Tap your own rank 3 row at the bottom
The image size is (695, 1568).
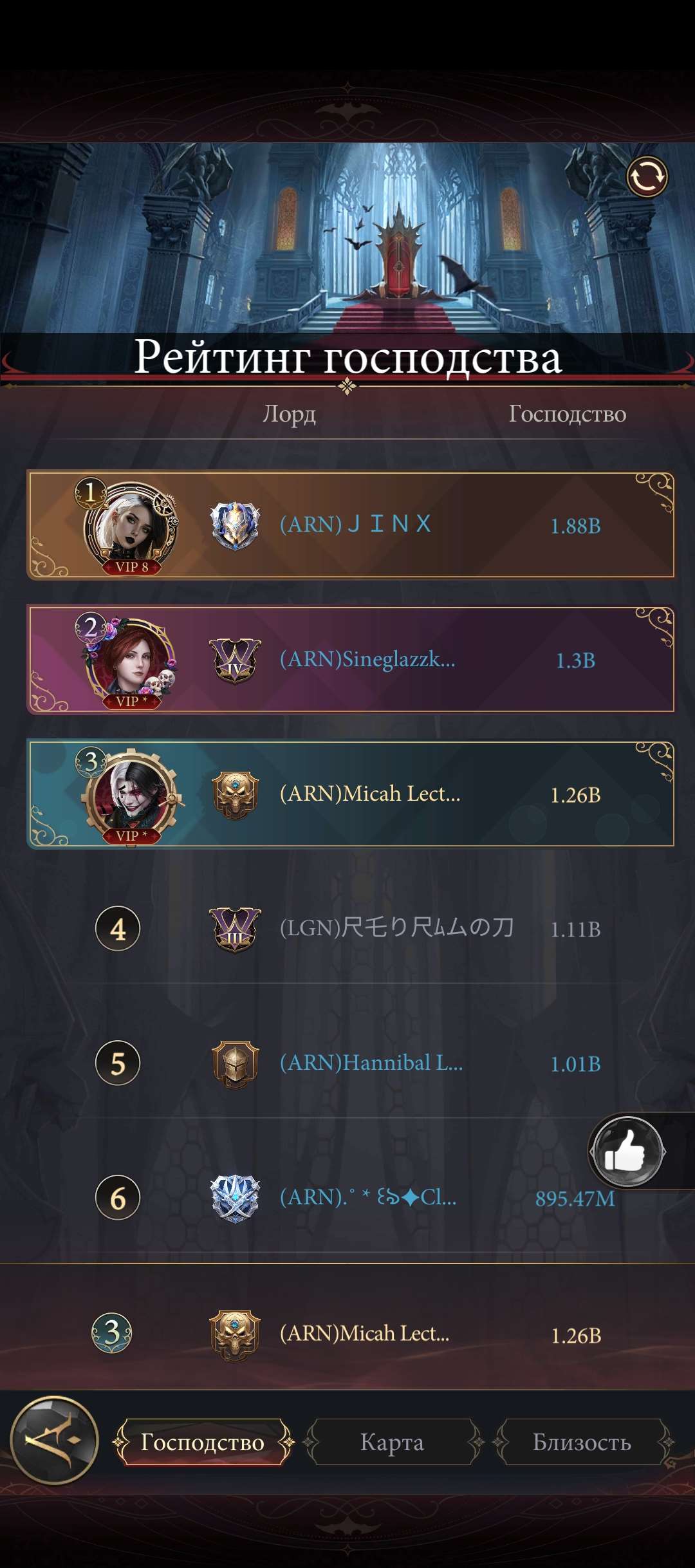347,1332
